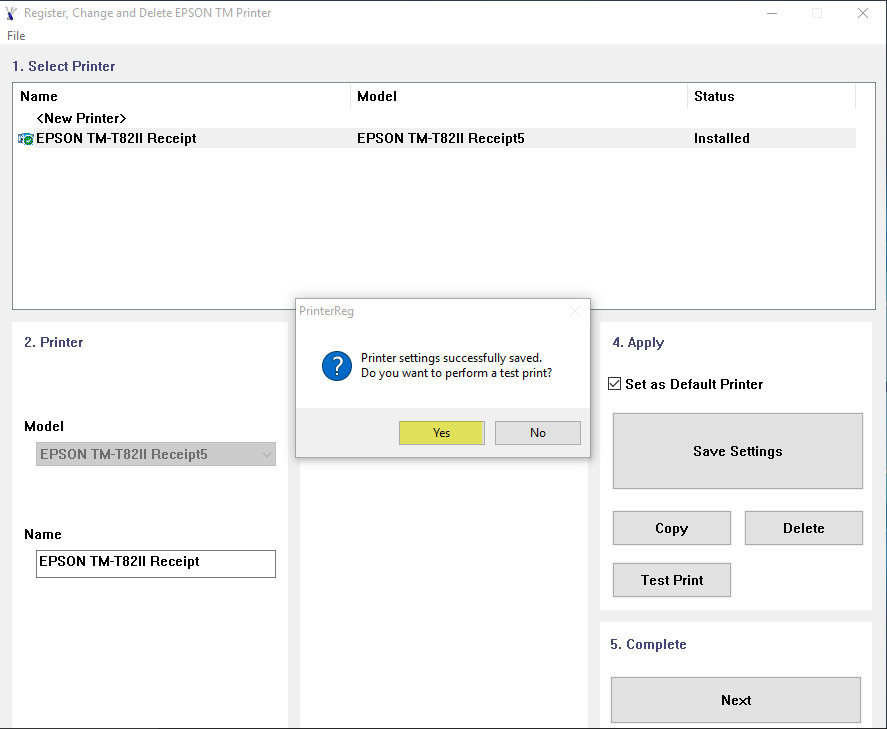887x729 pixels.
Task: Click the Copy button
Action: (671, 528)
